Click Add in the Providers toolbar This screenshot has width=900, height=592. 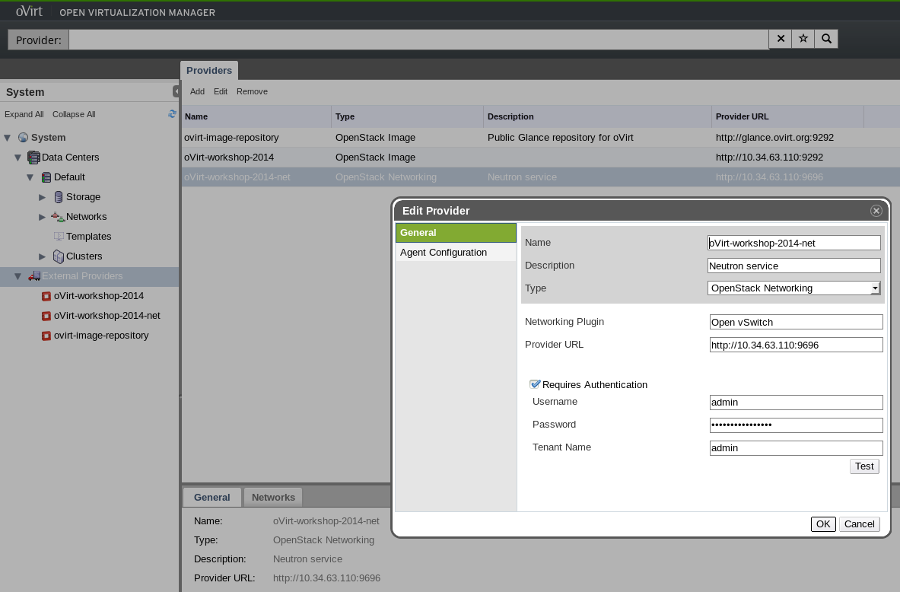tap(197, 91)
